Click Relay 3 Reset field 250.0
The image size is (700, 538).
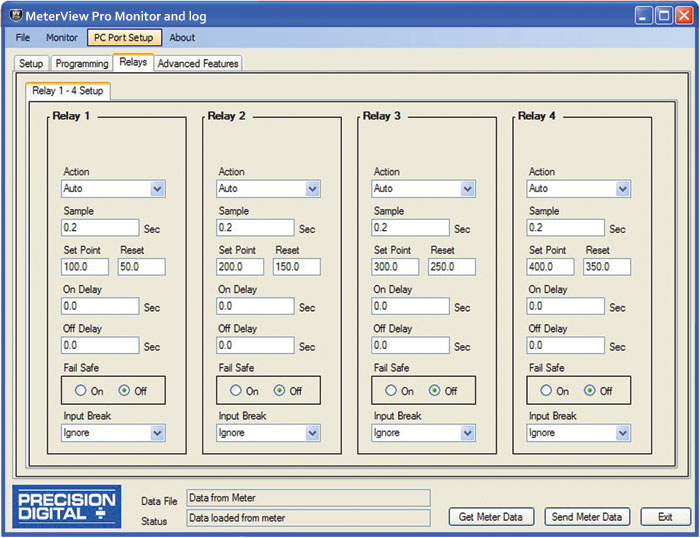(x=452, y=267)
